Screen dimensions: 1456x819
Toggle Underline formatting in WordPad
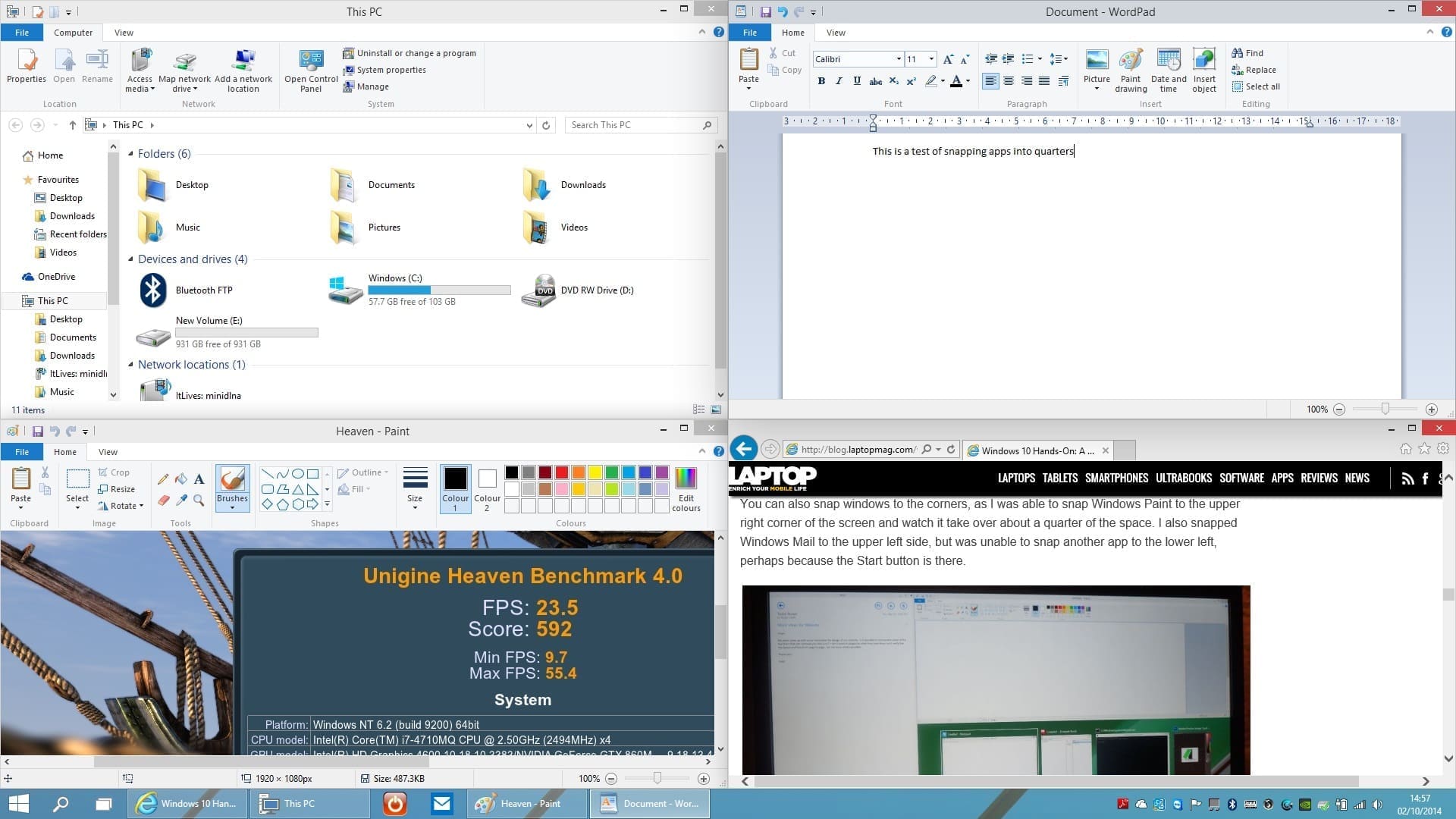coord(857,81)
